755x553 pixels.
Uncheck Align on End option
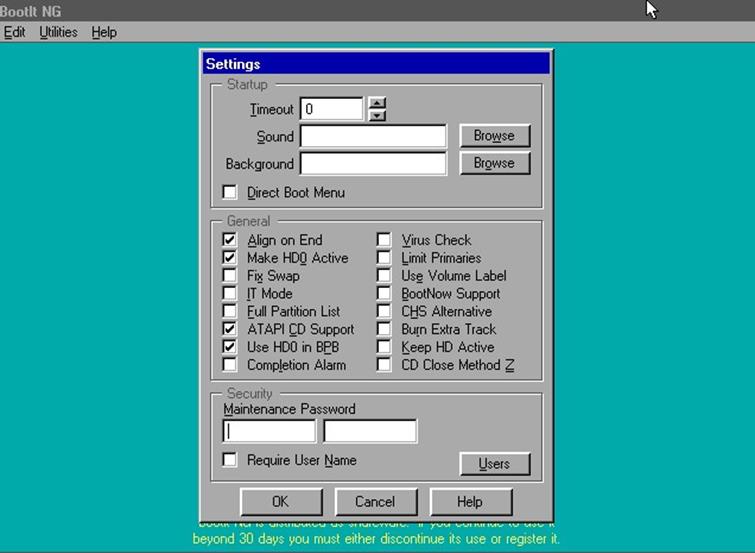coord(230,239)
